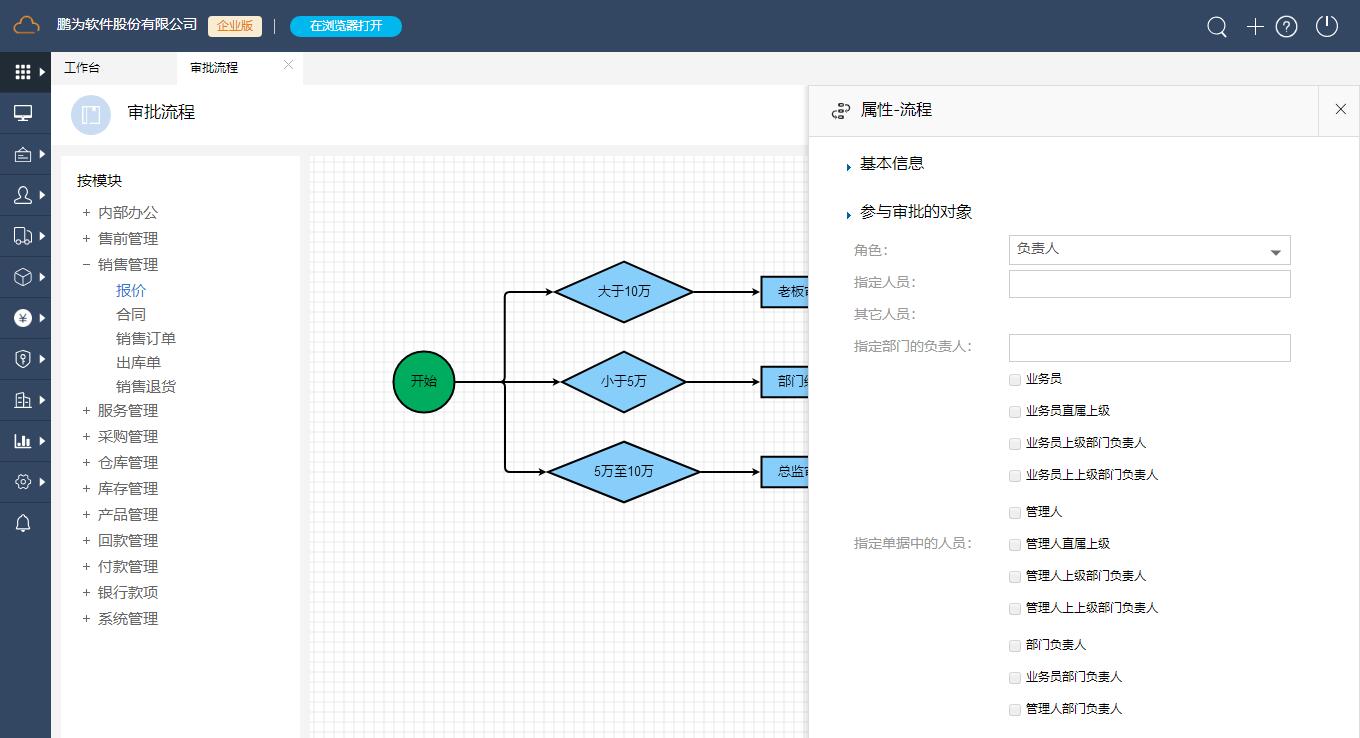Check the 业务员 checkbox

coord(1014,379)
